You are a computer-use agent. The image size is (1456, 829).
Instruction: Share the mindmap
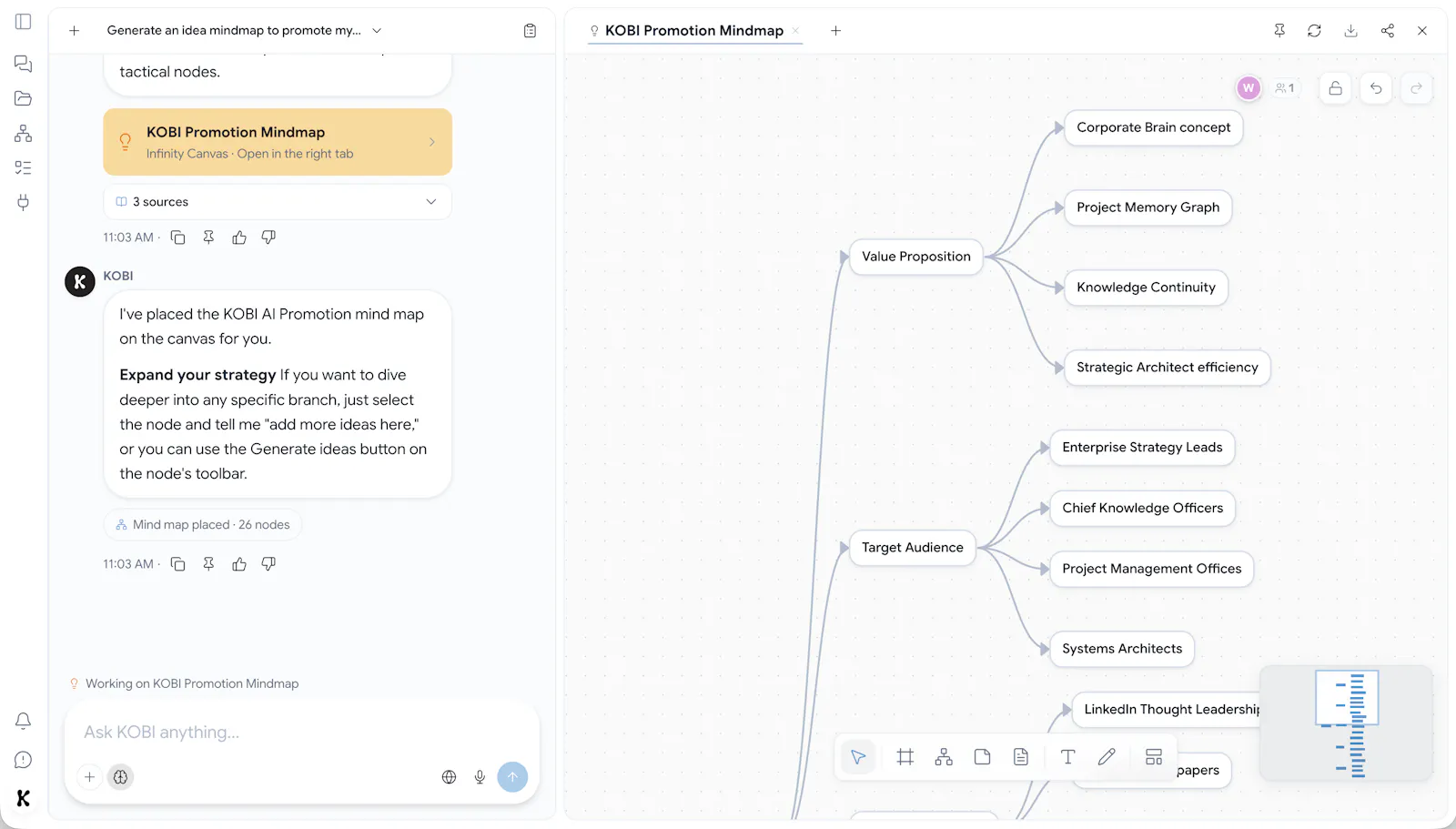coord(1387,31)
